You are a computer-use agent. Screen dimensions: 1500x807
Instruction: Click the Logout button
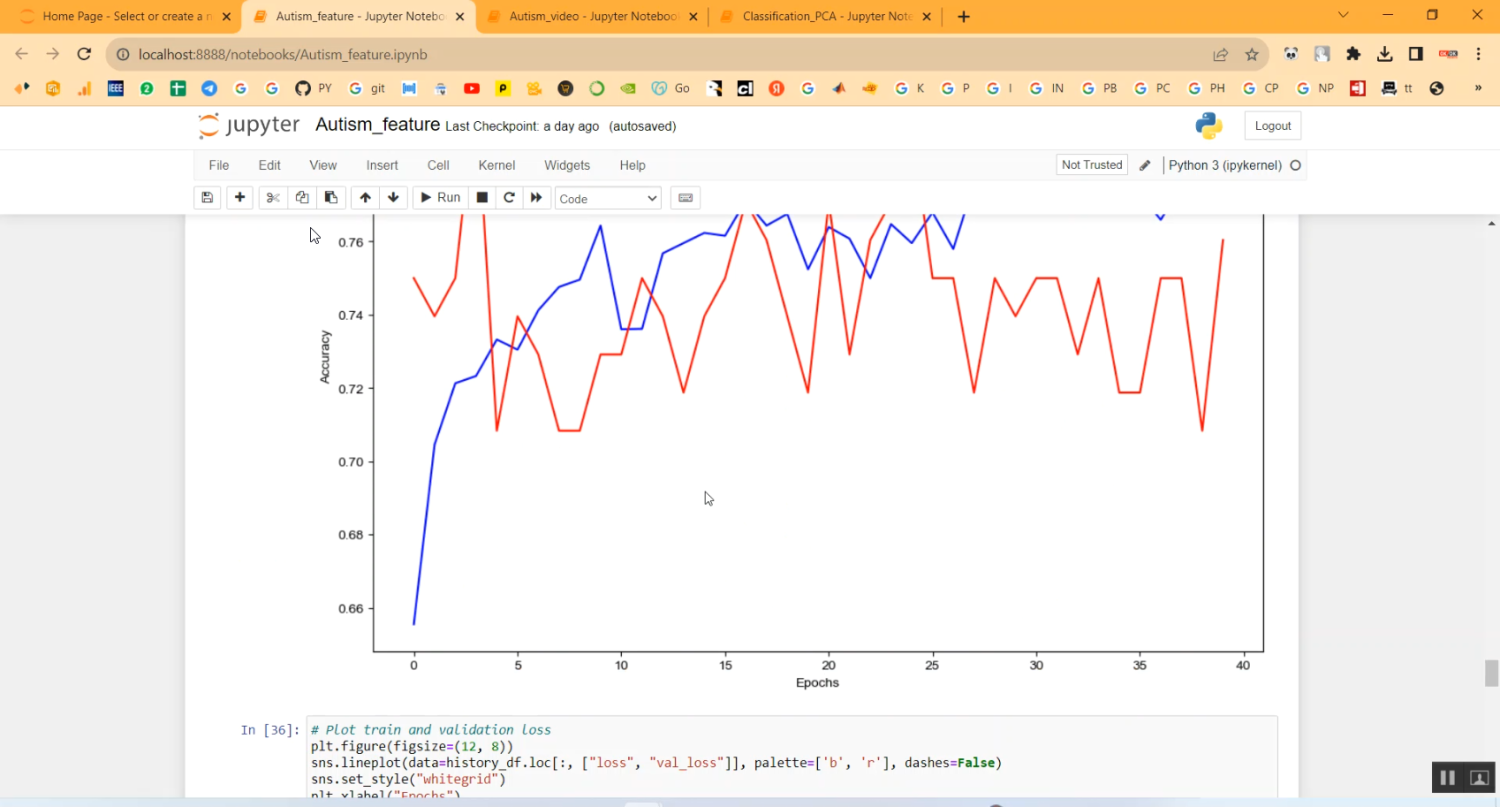click(1272, 126)
